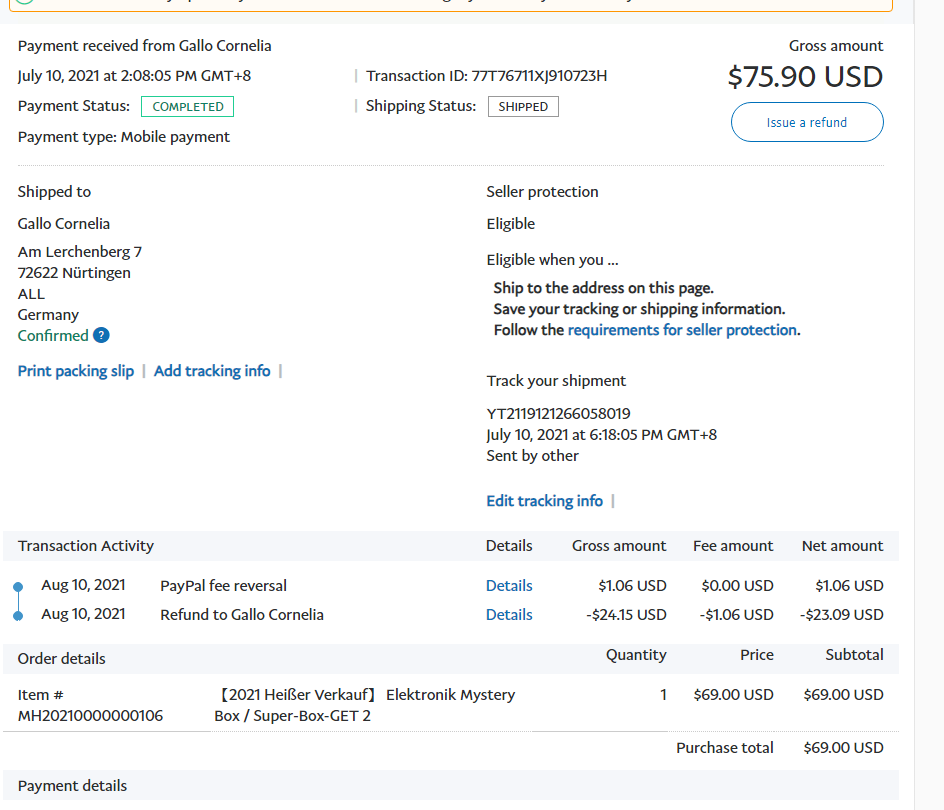The width and height of the screenshot is (944, 810).
Task: Click the item number MH20210000000106
Action: [x=90, y=716]
